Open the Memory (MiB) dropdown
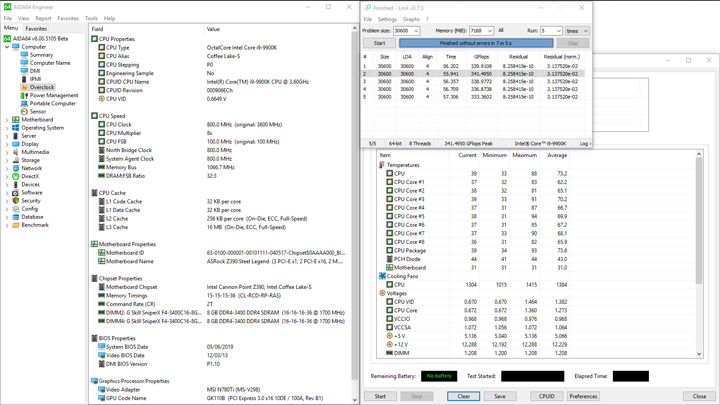This screenshot has width=720, height=405. click(490, 31)
